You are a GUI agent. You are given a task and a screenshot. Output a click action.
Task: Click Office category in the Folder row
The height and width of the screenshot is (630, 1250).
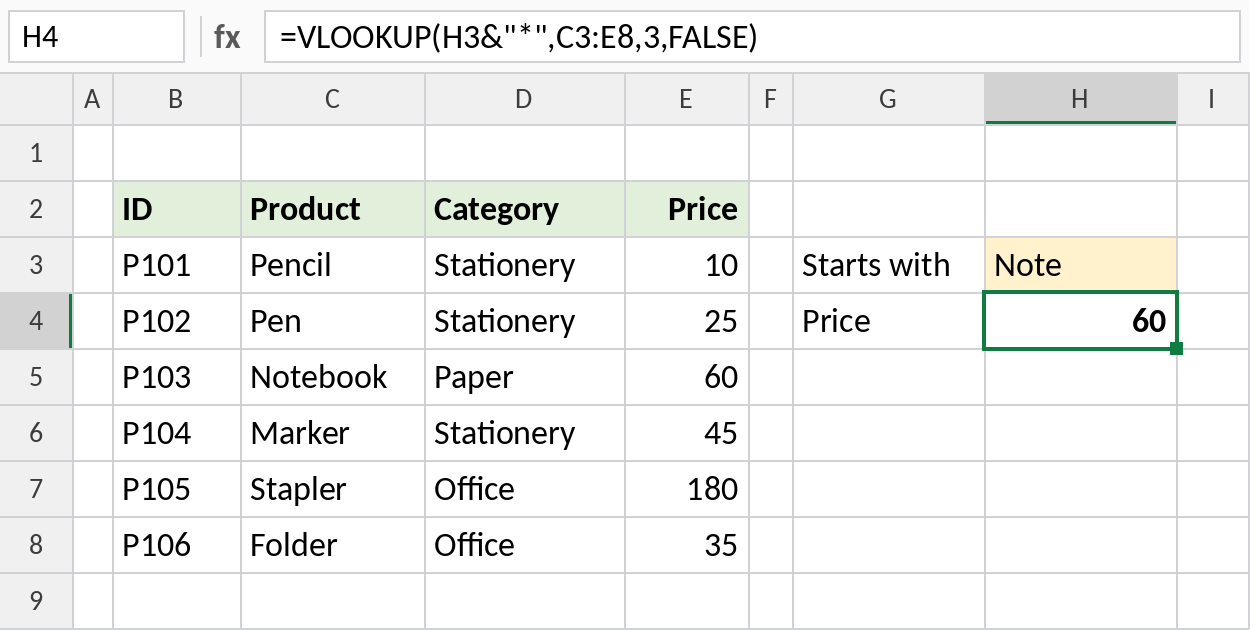[x=525, y=545]
